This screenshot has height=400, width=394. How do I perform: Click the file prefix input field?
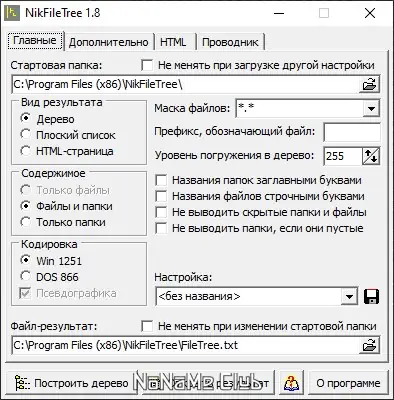352,132
